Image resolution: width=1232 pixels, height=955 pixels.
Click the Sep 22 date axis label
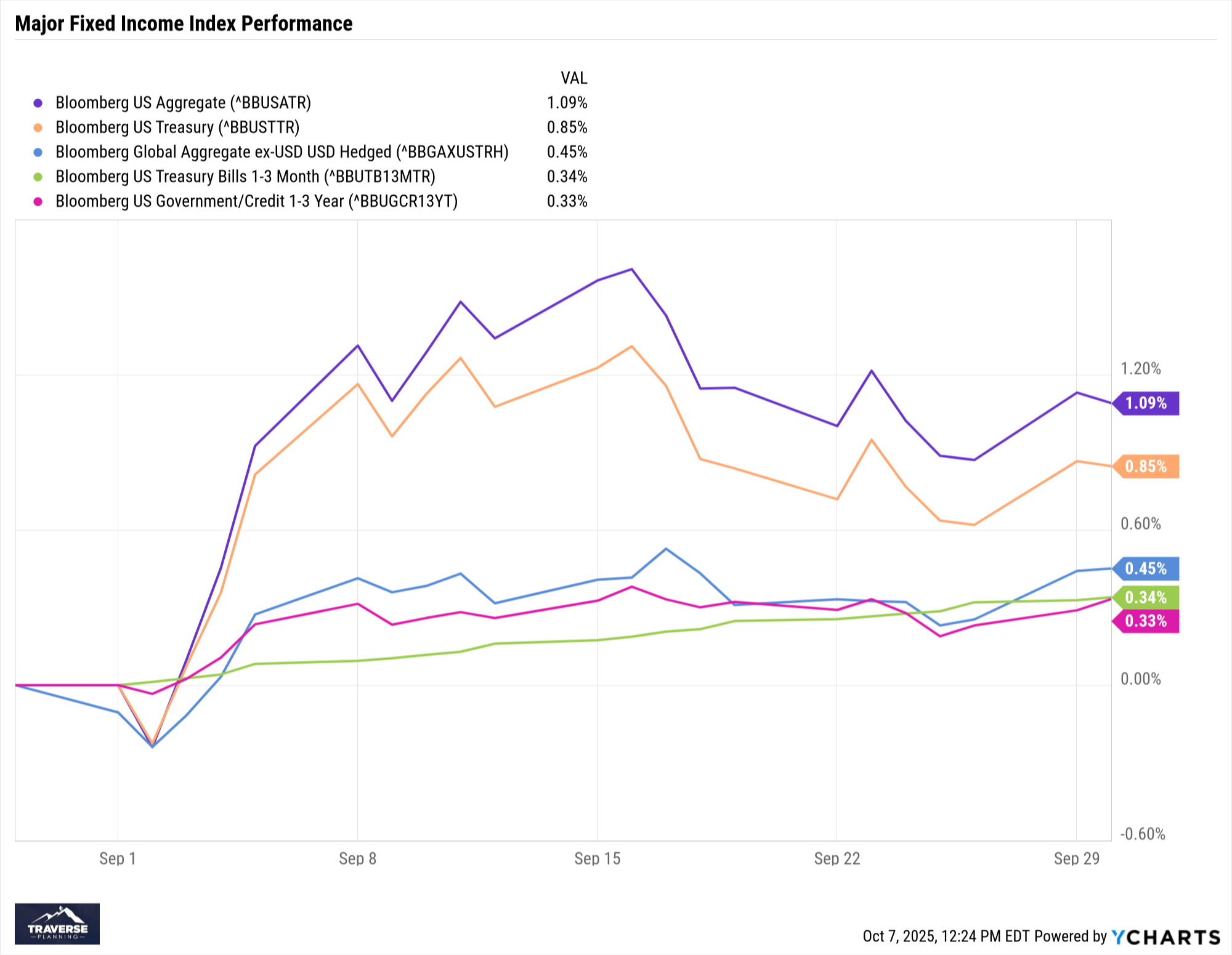837,858
